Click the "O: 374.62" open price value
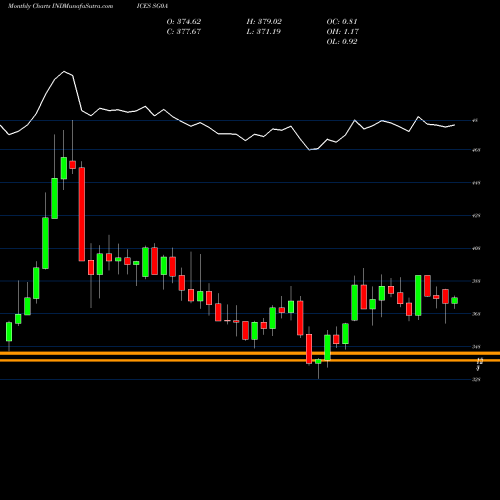 (184, 22)
